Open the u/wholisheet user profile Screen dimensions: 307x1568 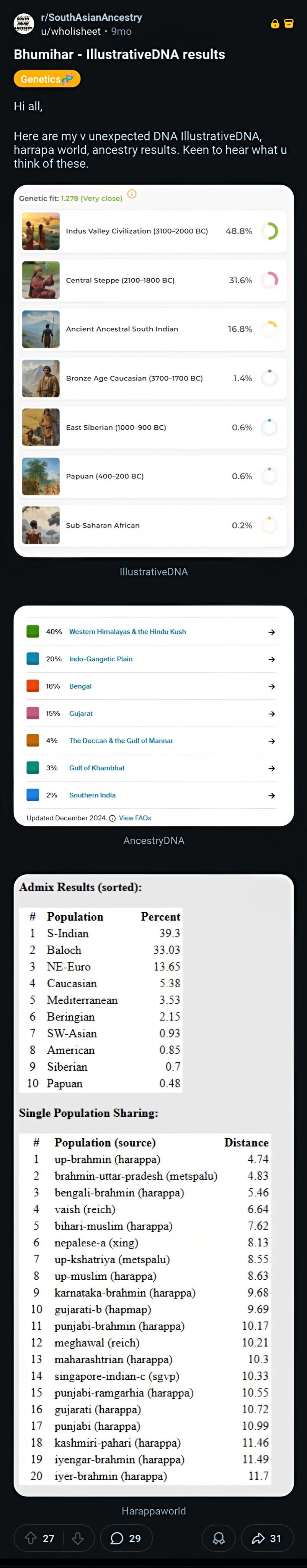[71, 31]
